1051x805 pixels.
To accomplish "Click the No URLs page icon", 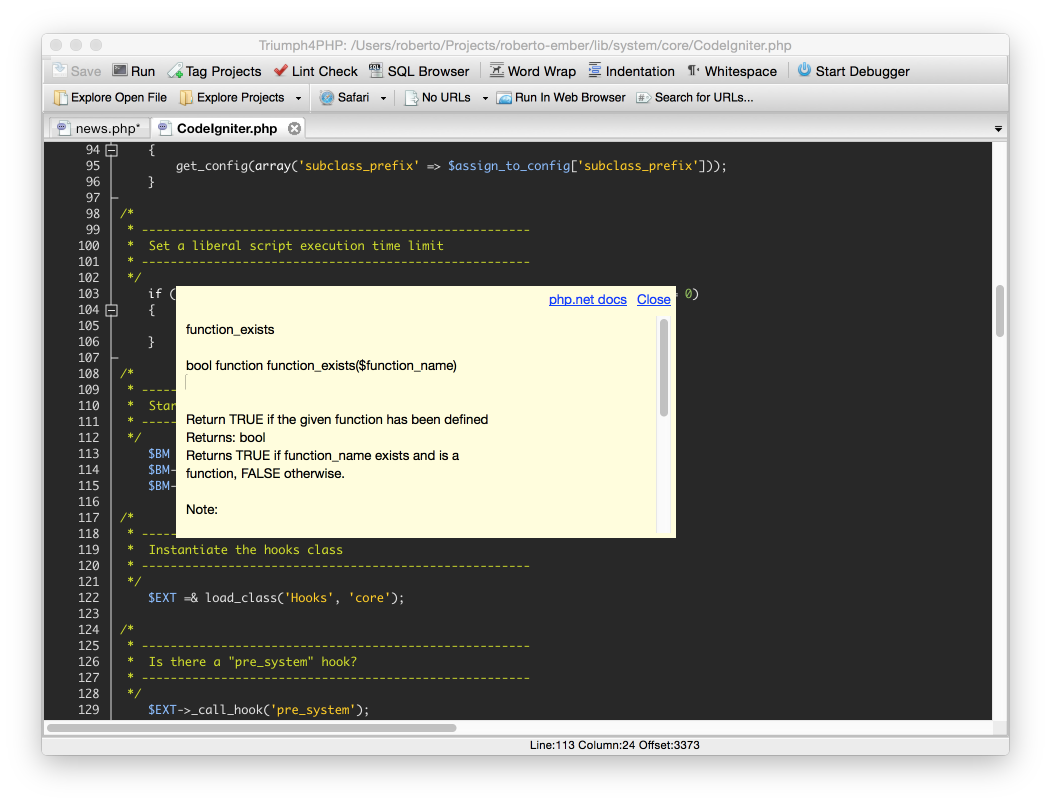I will 411,98.
